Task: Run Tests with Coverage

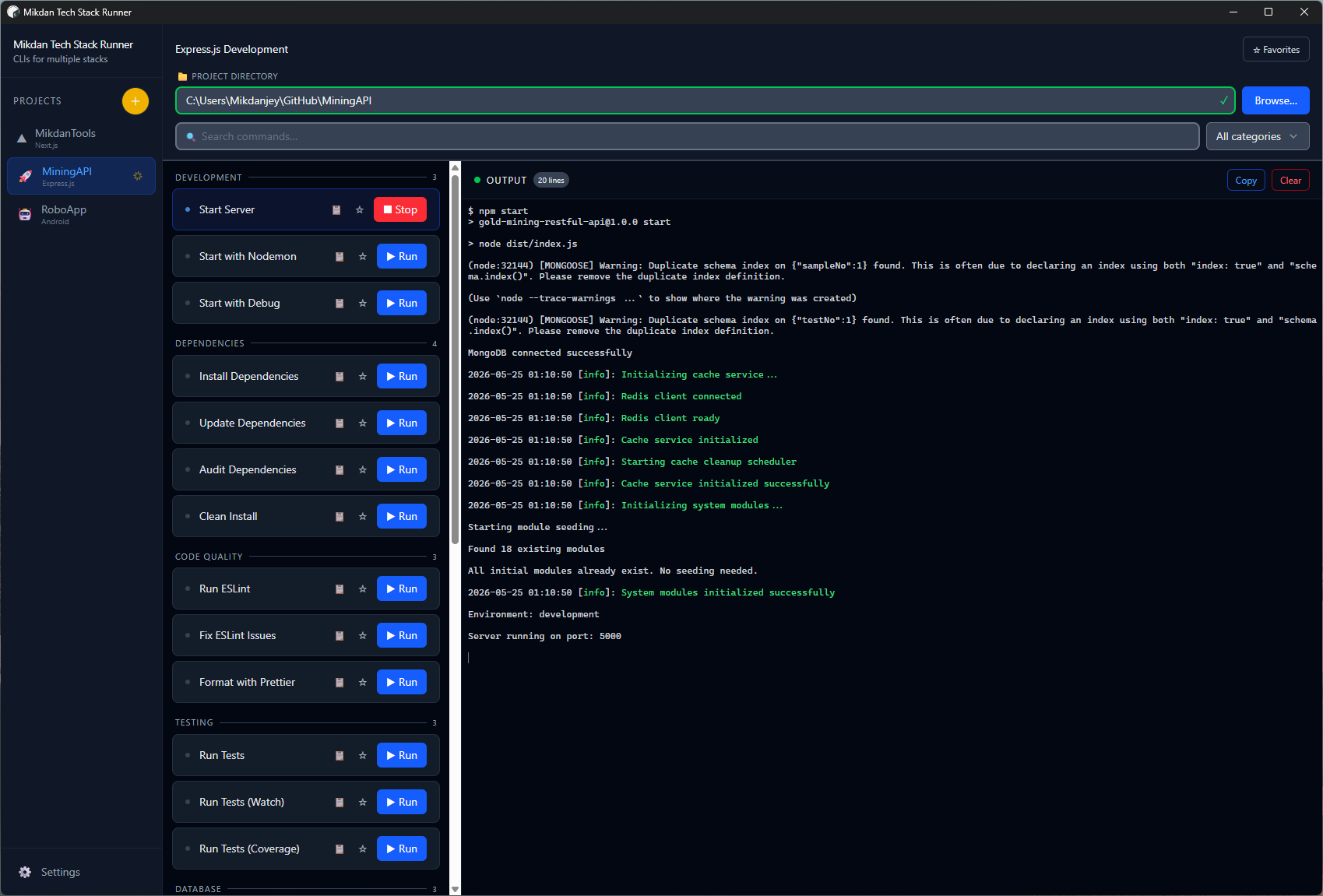Action: [x=402, y=849]
